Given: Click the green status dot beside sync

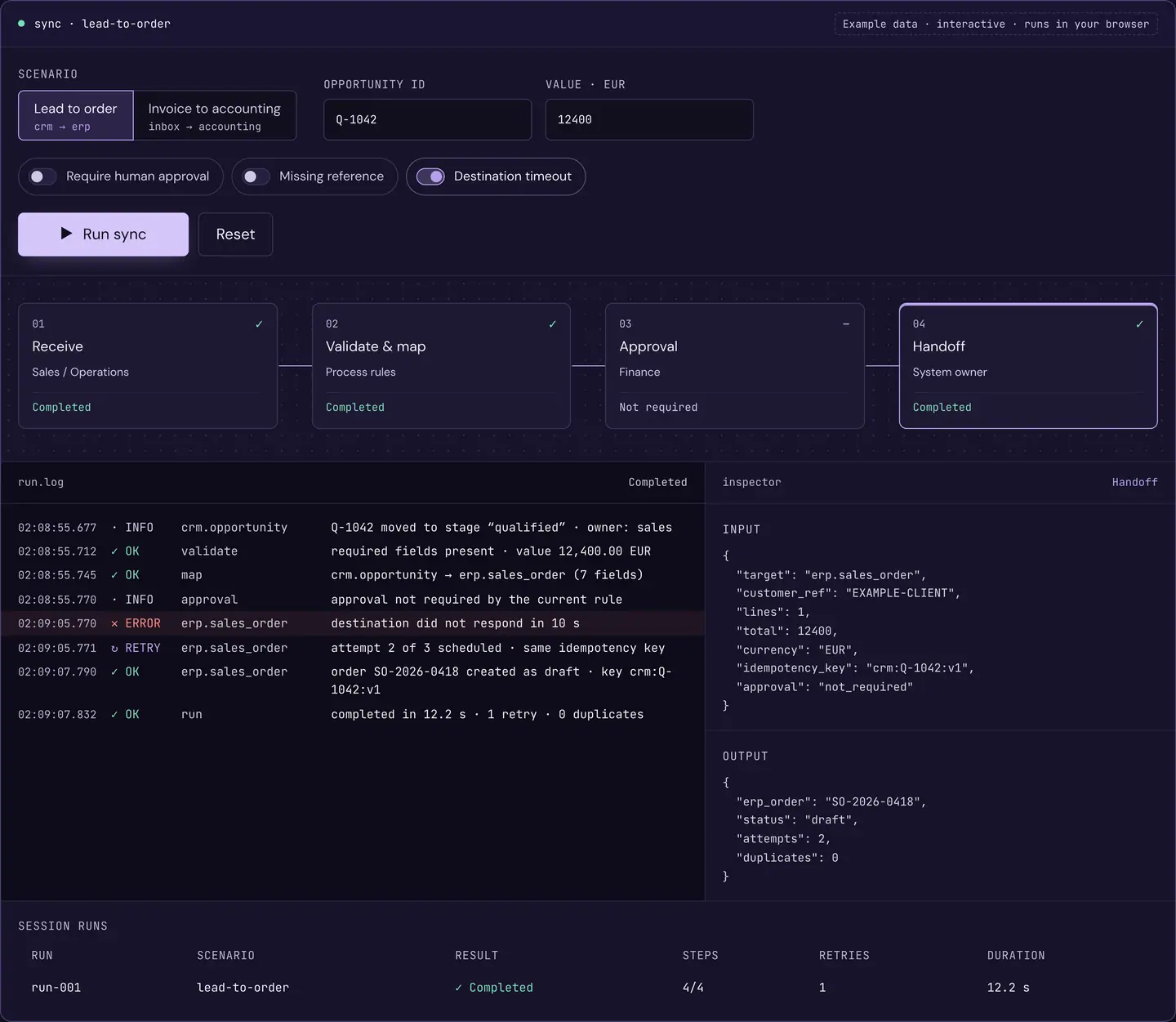Looking at the screenshot, I should tap(21, 24).
